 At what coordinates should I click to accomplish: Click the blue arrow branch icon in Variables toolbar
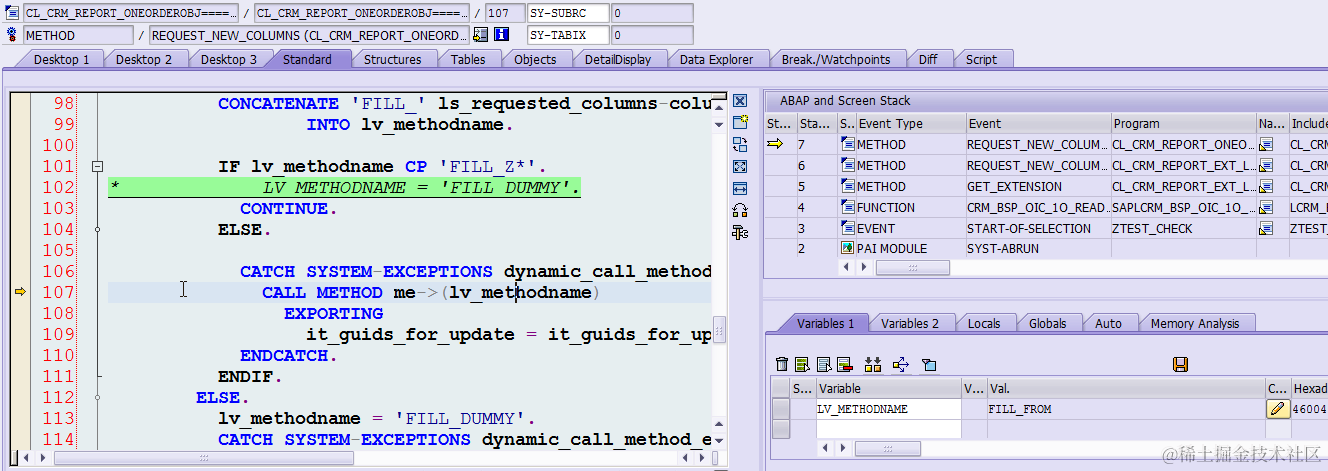(900, 364)
